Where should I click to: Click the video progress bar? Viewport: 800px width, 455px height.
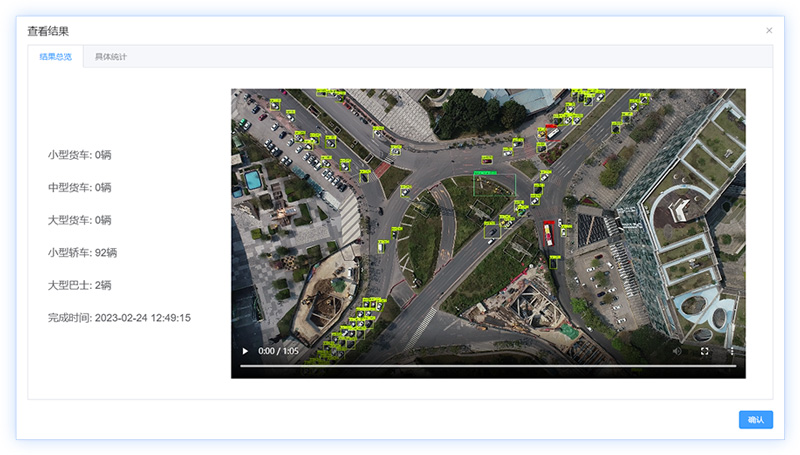point(488,366)
